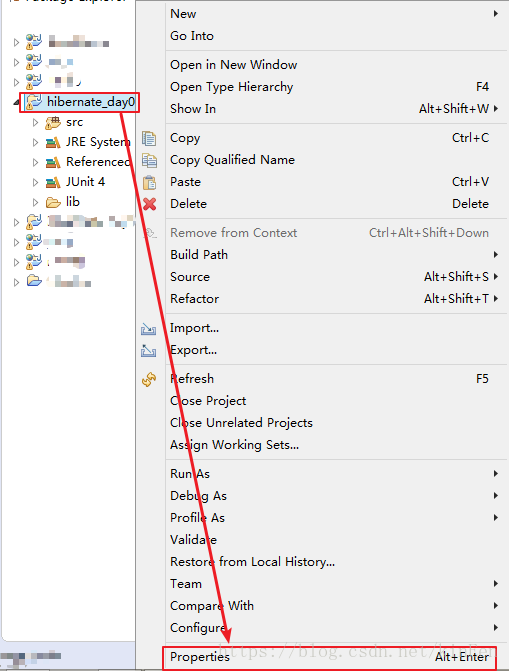Open the Build Path submenu arrow

point(496,255)
